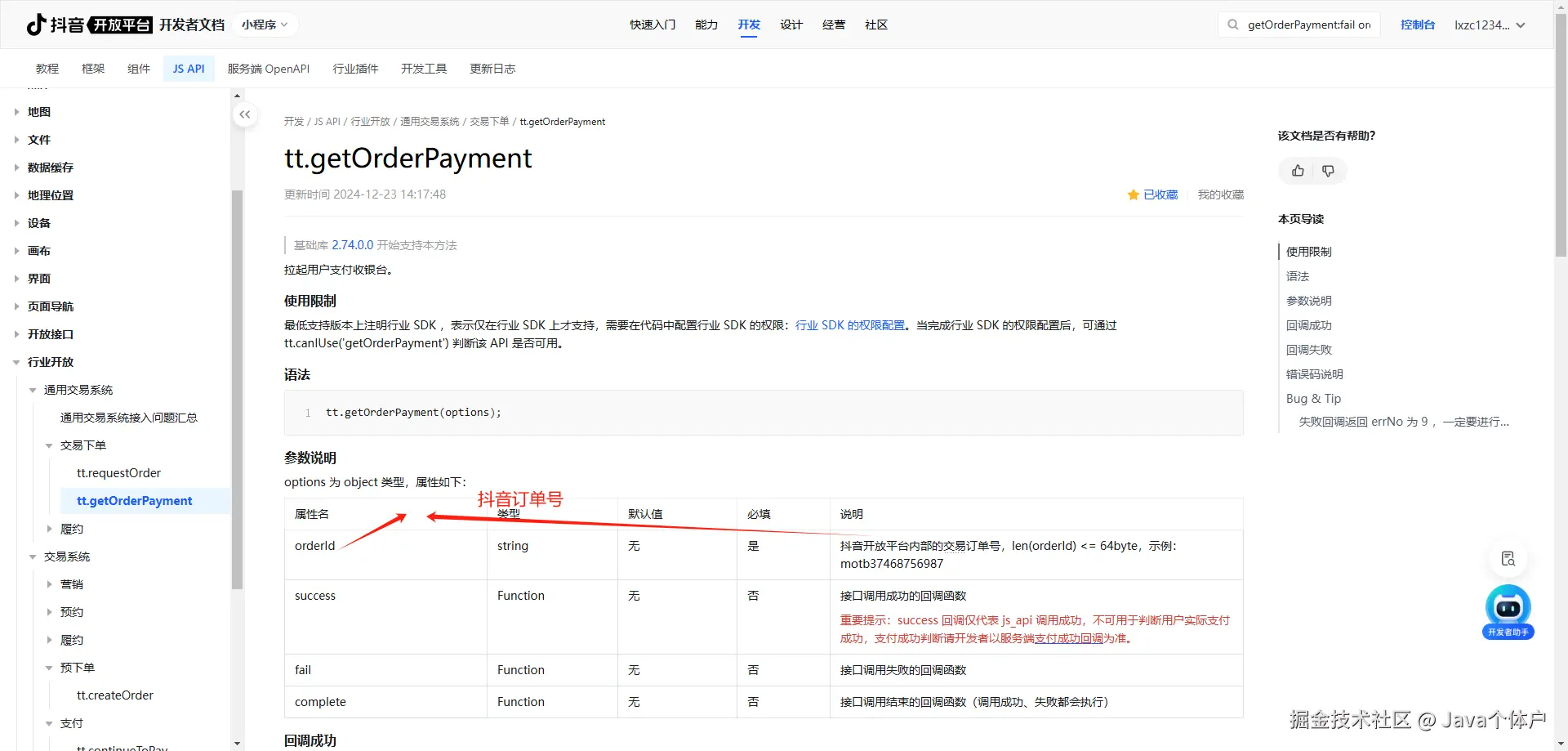Click the 通用交易系统 breadcrumb link
This screenshot has width=1568, height=751.
point(430,122)
